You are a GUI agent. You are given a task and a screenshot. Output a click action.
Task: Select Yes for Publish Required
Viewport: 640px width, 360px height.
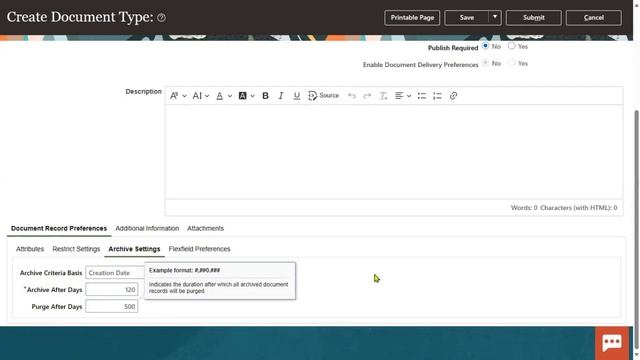511,46
